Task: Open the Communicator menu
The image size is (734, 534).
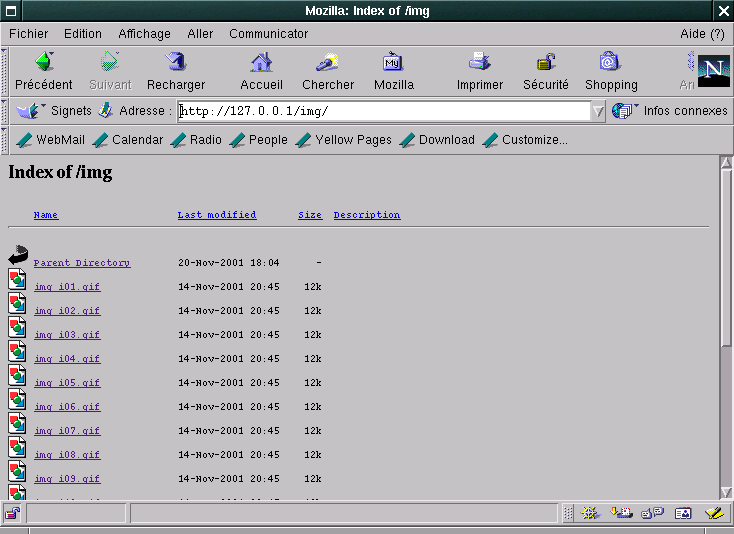Action: point(268,33)
